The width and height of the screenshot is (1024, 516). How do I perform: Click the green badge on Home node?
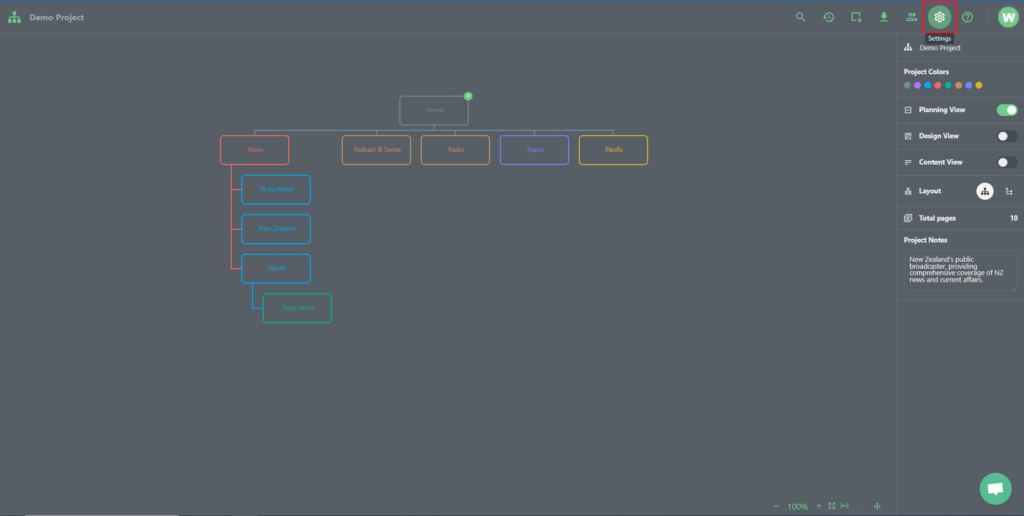pos(468,96)
